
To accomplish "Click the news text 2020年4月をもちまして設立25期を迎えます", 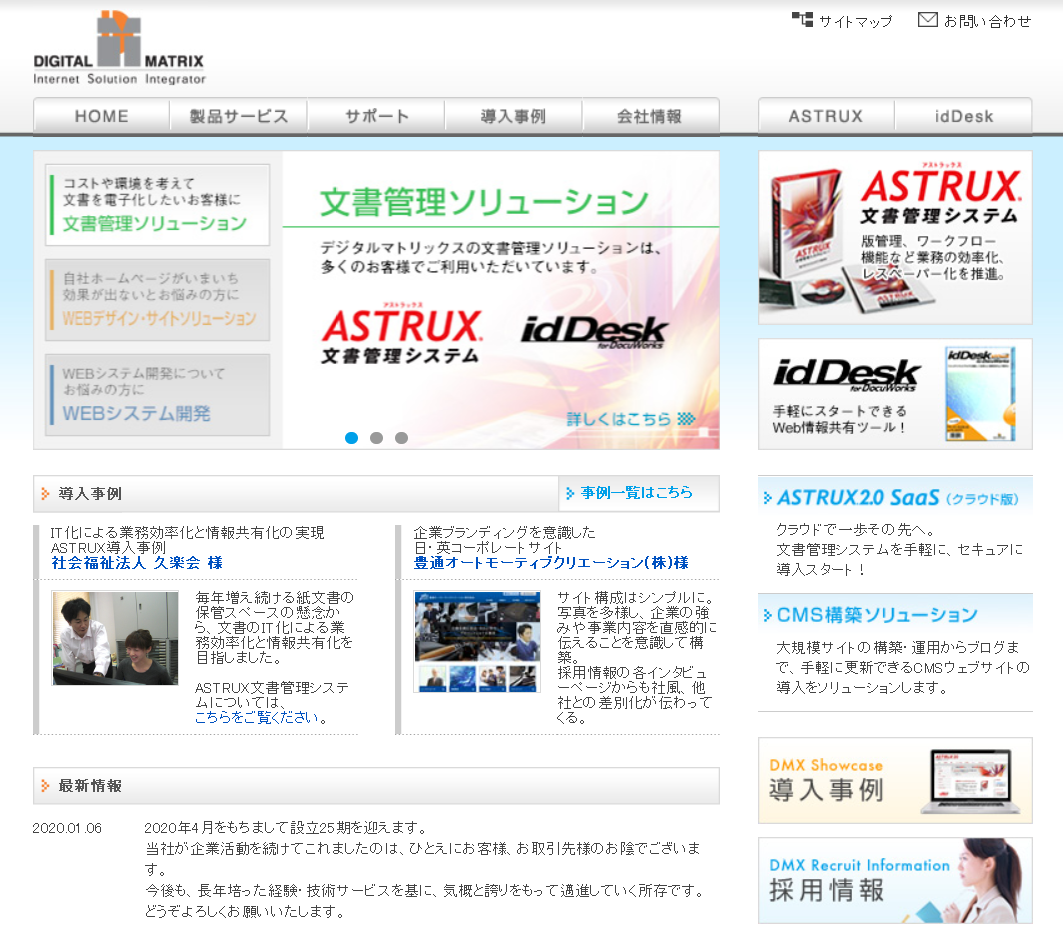I will pos(286,828).
